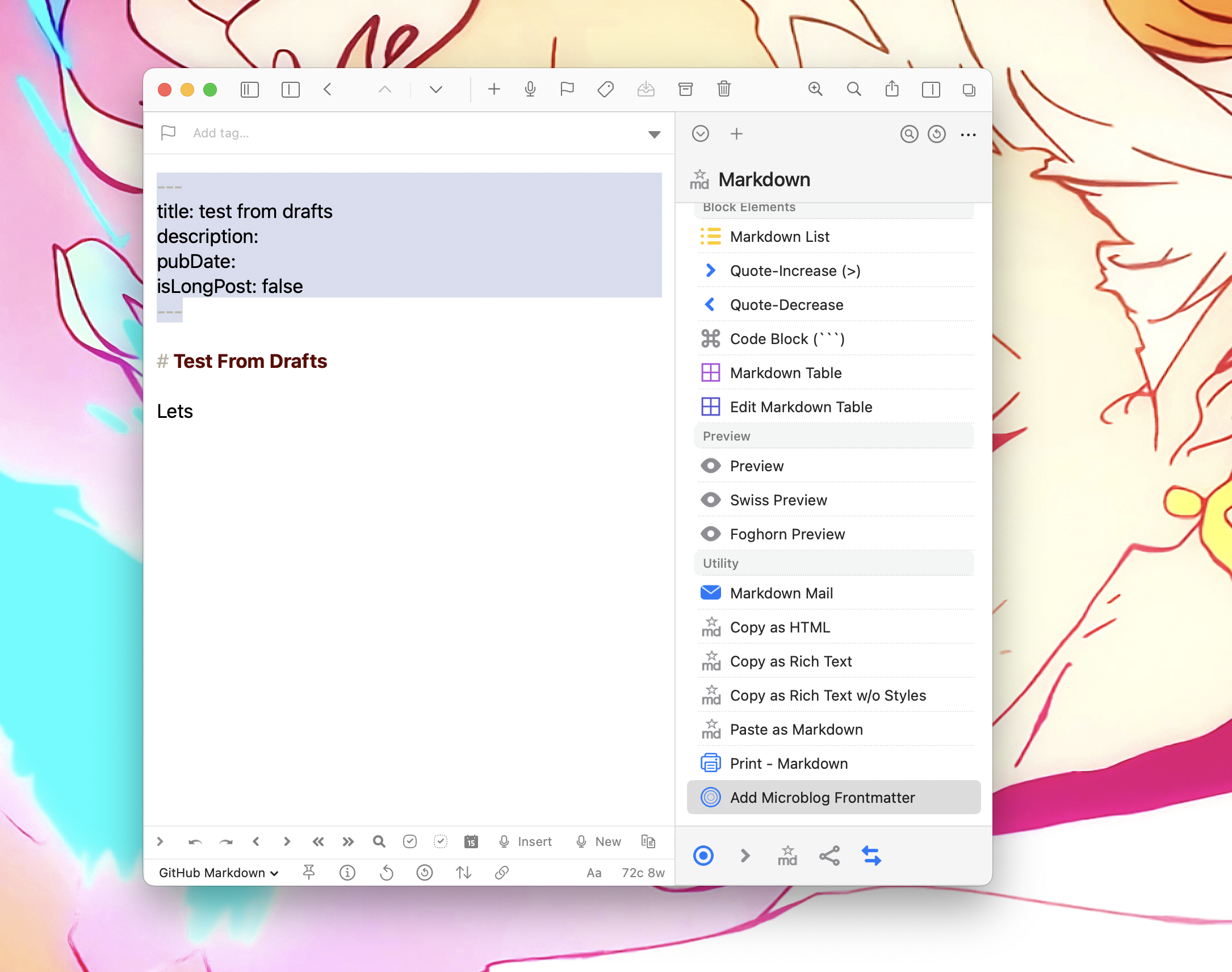Image resolution: width=1232 pixels, height=972 pixels.
Task: Run the Foghorn Preview action
Action: pyautogui.click(x=833, y=534)
